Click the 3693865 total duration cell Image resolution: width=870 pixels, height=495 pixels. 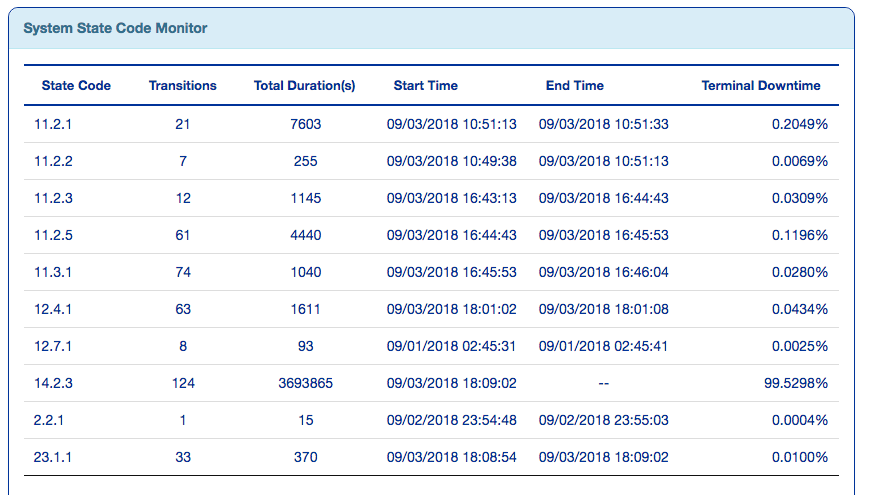tap(305, 383)
